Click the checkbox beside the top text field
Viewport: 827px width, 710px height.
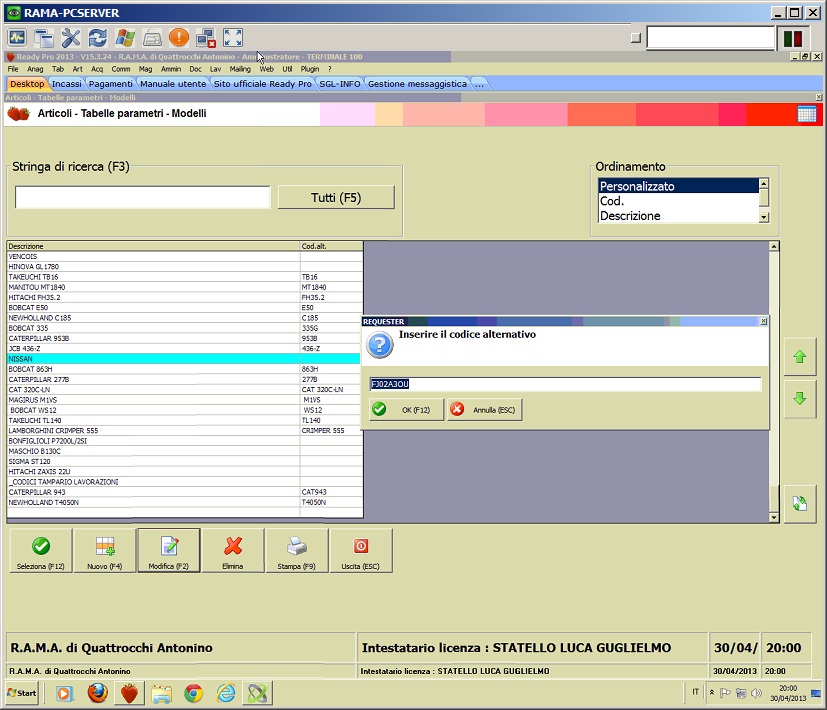click(x=636, y=38)
